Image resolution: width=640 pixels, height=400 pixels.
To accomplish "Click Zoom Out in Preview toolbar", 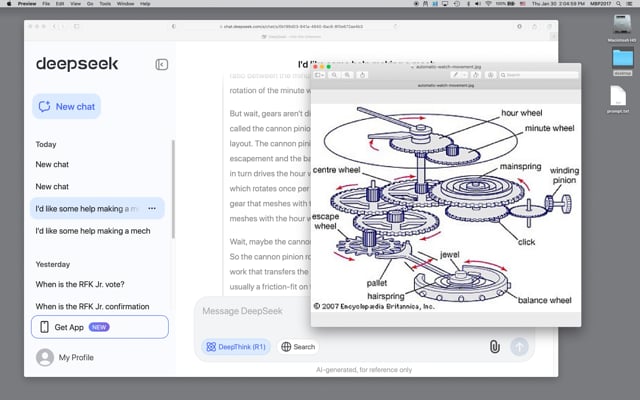I will (334, 75).
